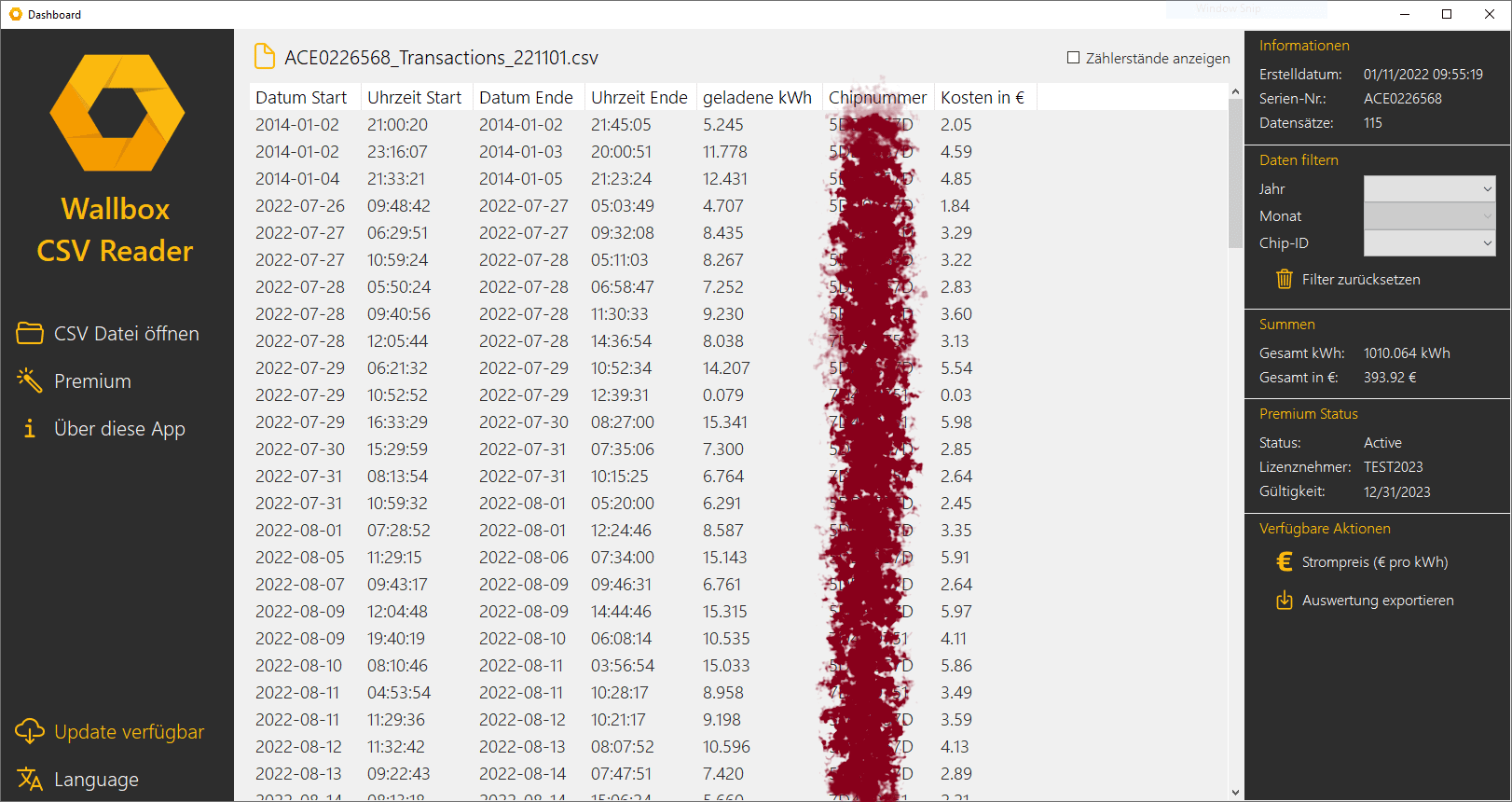Image resolution: width=1512 pixels, height=802 pixels.
Task: Click the geladene kWh column header
Action: click(x=757, y=97)
